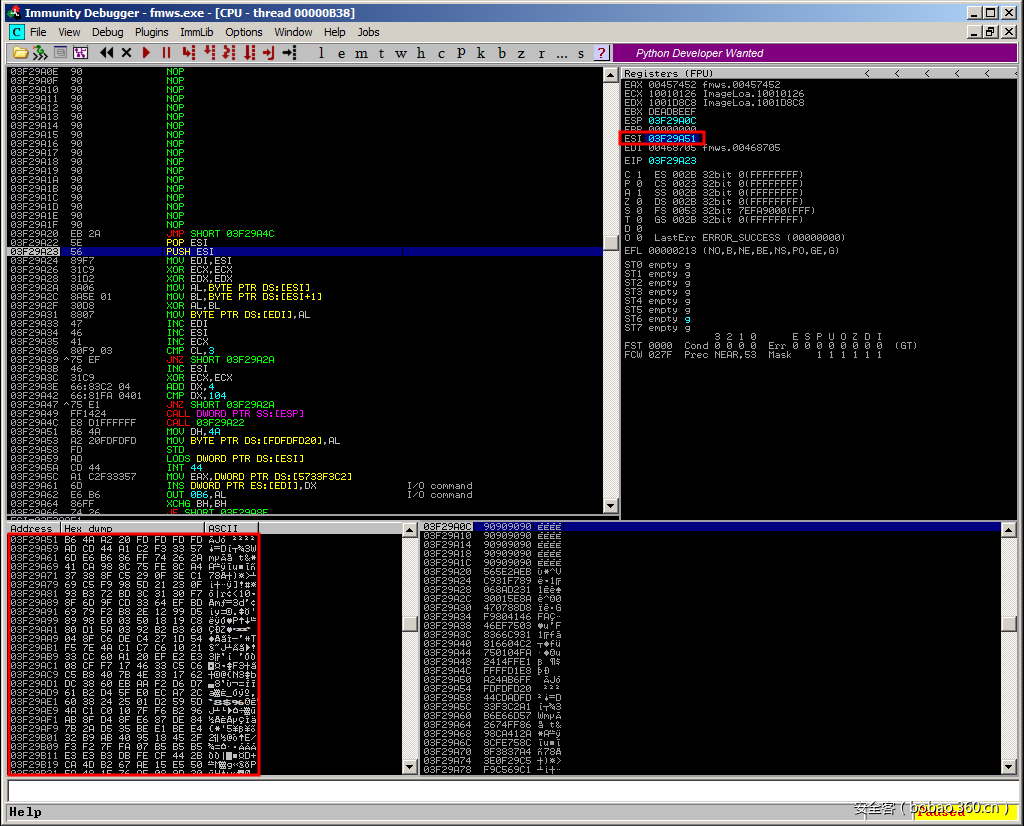Screen dimensions: 1024x826
Task: Close the debugged program with X icon
Action: [127, 53]
